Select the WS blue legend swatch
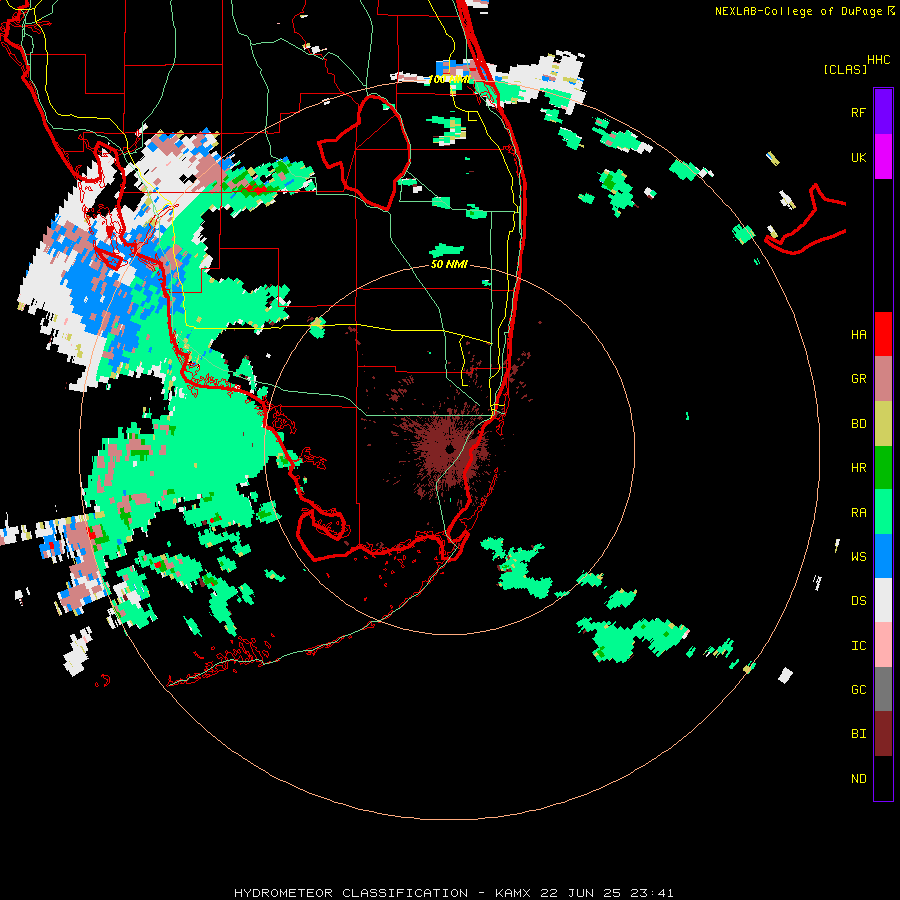Screen dimensions: 900x900 click(883, 556)
